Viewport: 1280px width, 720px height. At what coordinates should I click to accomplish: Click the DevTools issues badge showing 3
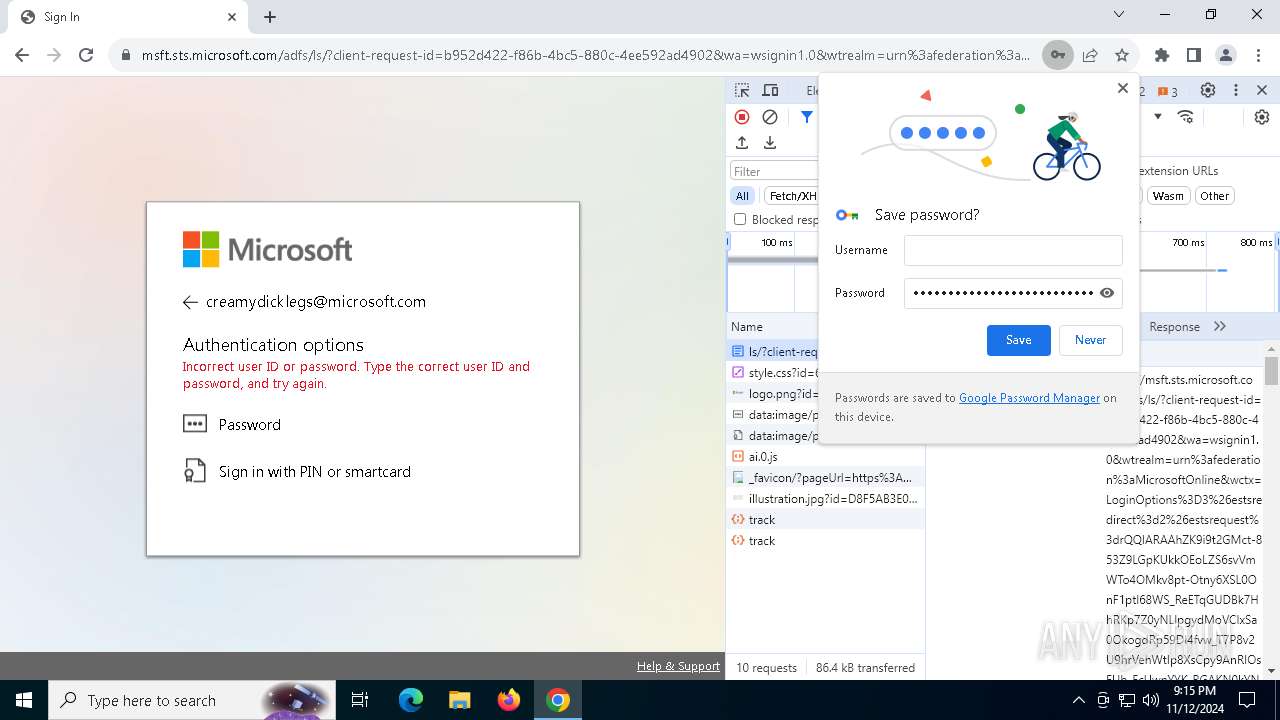[1167, 91]
